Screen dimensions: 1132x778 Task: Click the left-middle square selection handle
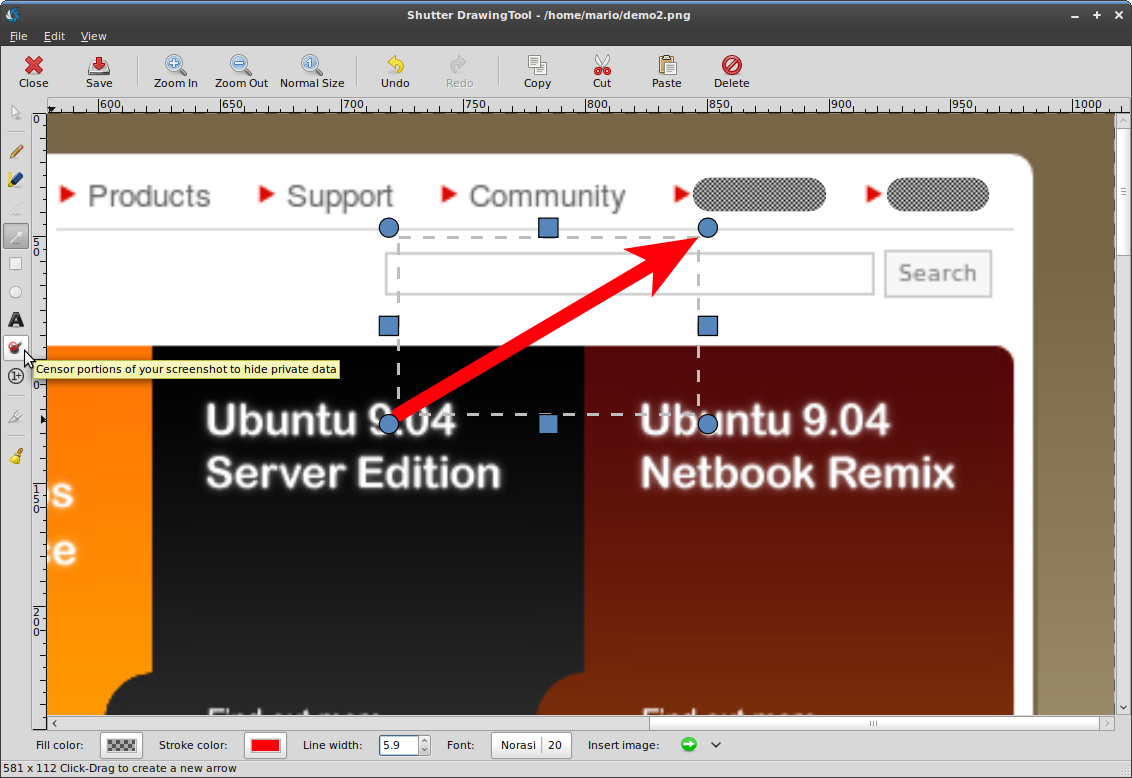pyautogui.click(x=388, y=326)
